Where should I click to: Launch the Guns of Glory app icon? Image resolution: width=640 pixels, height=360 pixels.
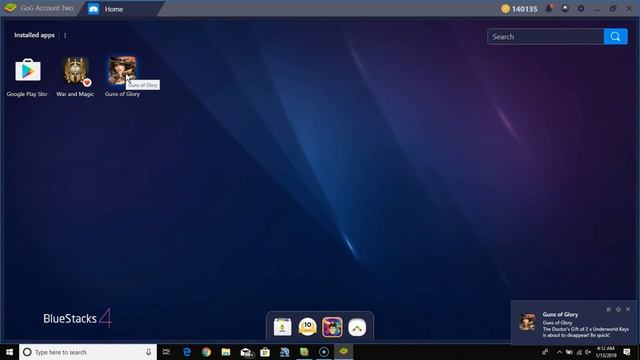tap(122, 70)
